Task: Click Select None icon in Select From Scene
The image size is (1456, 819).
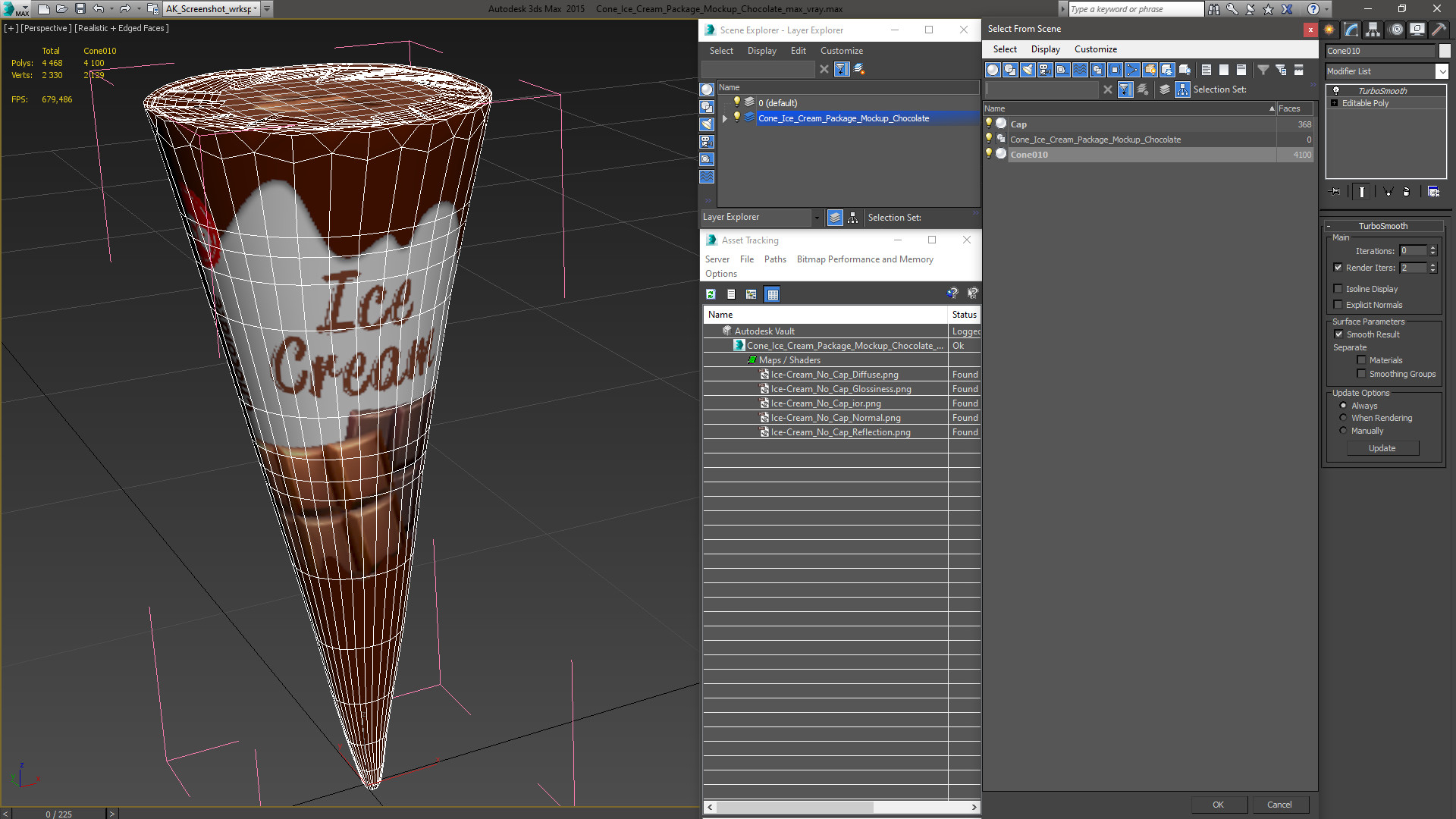Action: (1224, 70)
